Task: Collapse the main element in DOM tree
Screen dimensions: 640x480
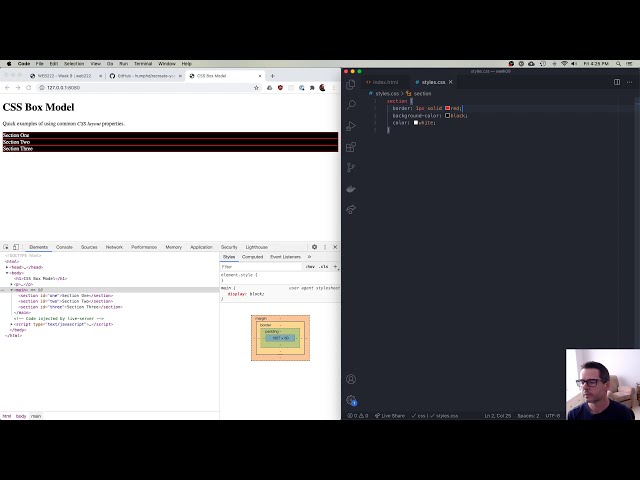Action: click(x=11, y=290)
